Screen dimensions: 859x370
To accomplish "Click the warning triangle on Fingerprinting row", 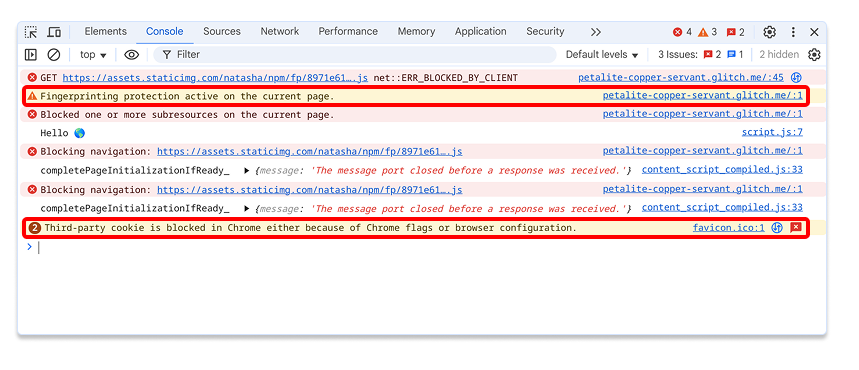I will tap(32, 96).
